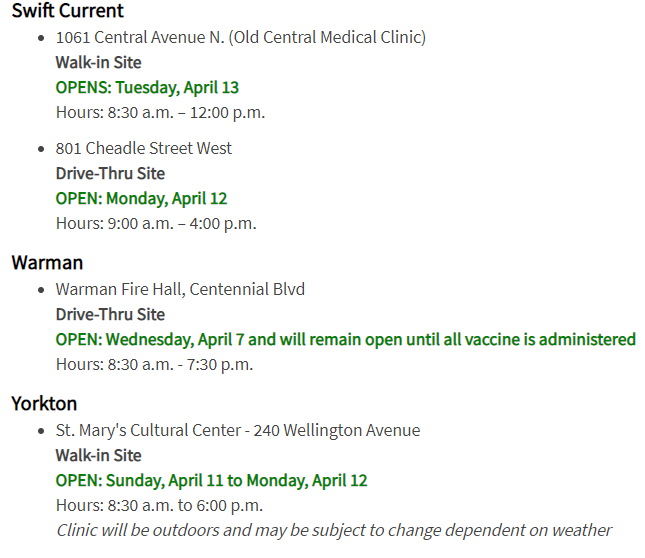
Task: Select Warman Fire Hall, Centennial Blvd text
Action: [x=180, y=289]
